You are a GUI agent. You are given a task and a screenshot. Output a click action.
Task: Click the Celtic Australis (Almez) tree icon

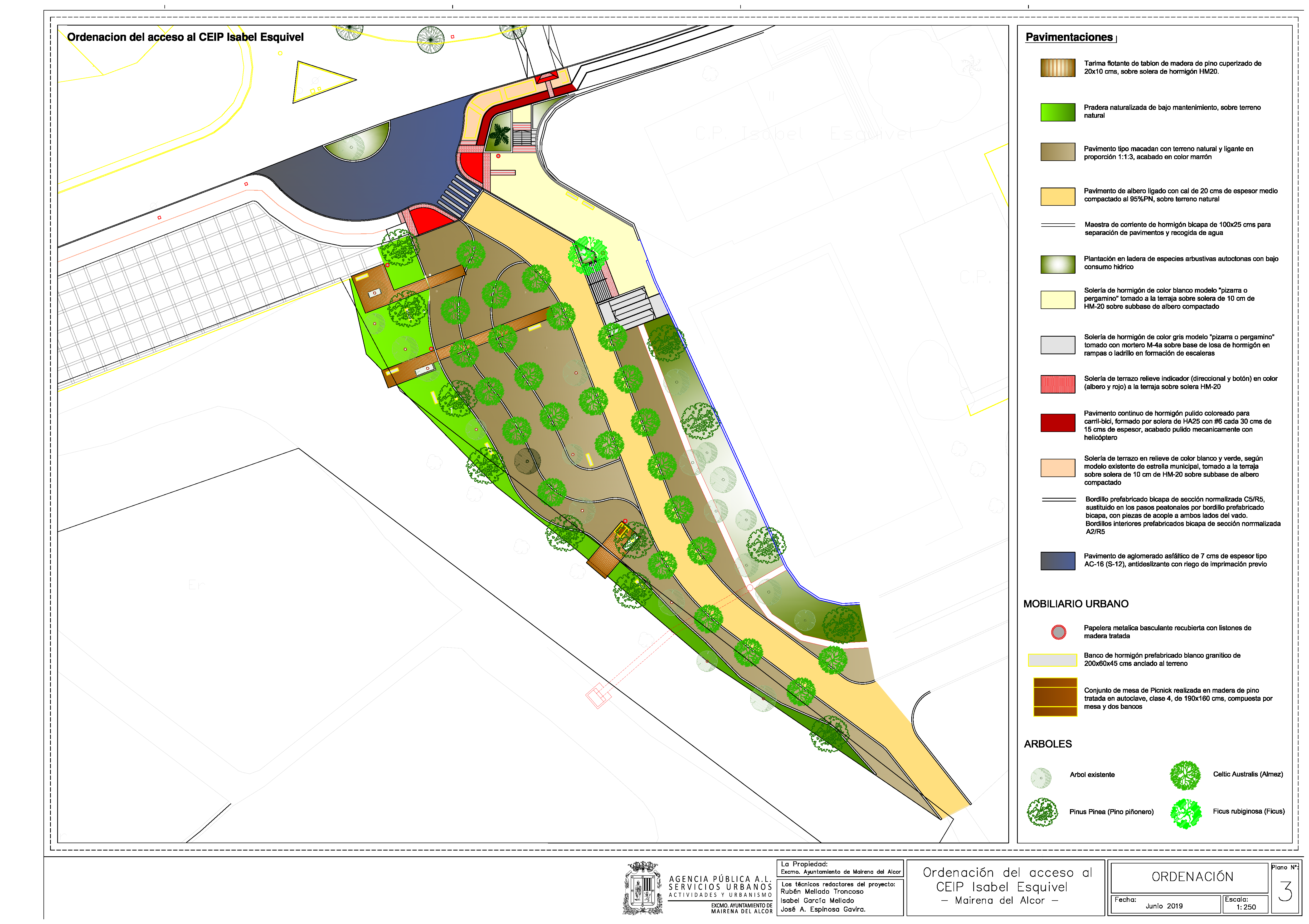point(1185,775)
